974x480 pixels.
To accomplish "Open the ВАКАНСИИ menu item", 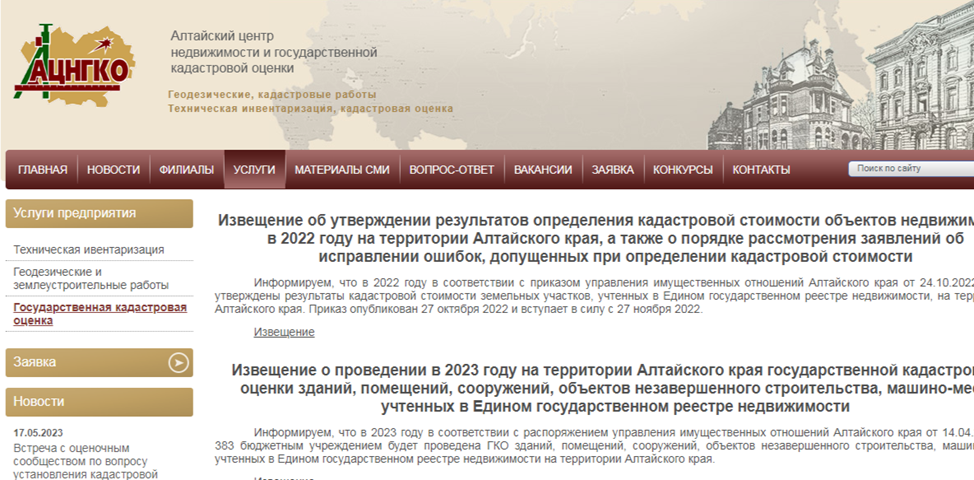I will (x=542, y=170).
